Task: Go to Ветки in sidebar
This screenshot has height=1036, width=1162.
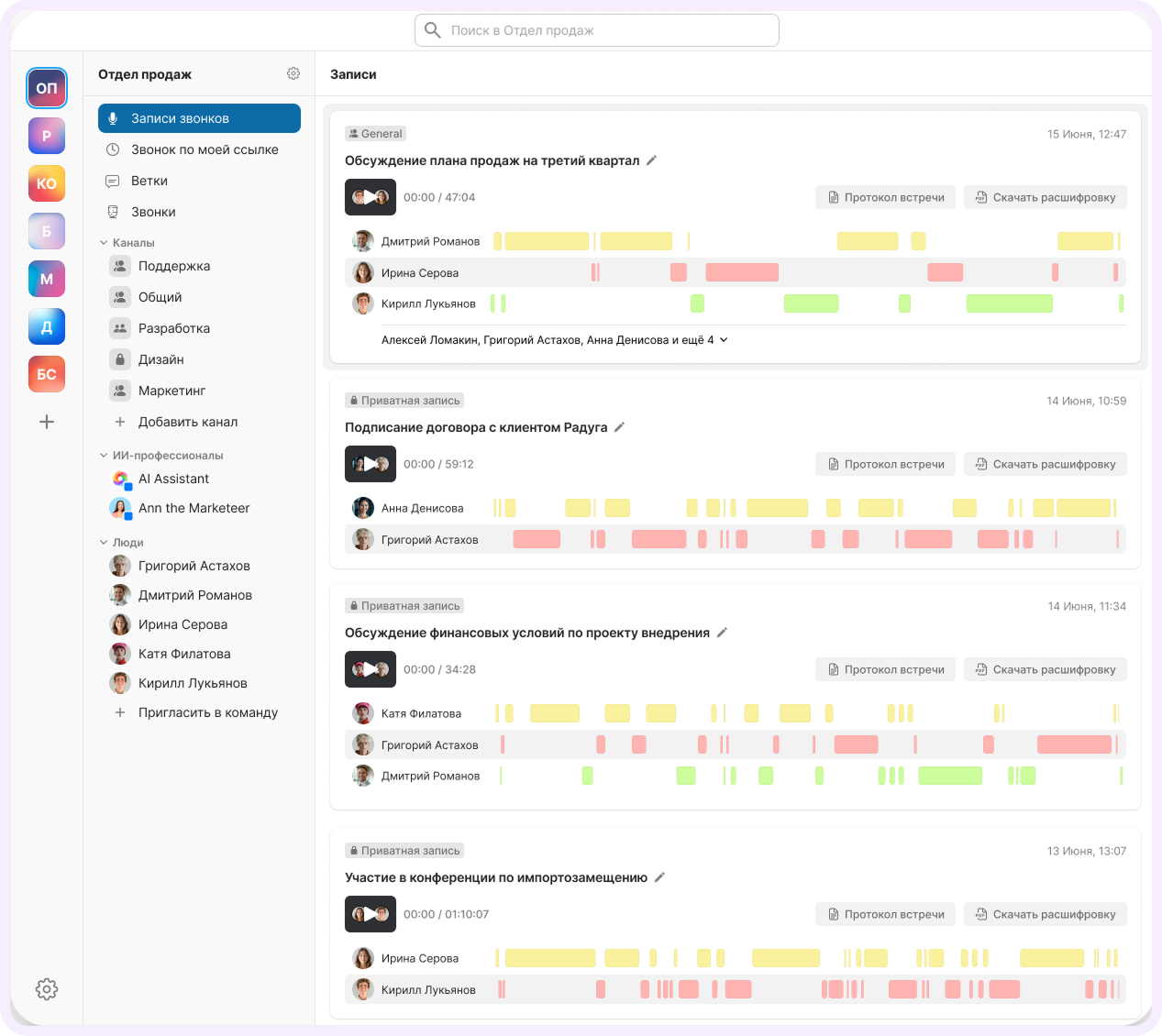Action: tap(199, 181)
